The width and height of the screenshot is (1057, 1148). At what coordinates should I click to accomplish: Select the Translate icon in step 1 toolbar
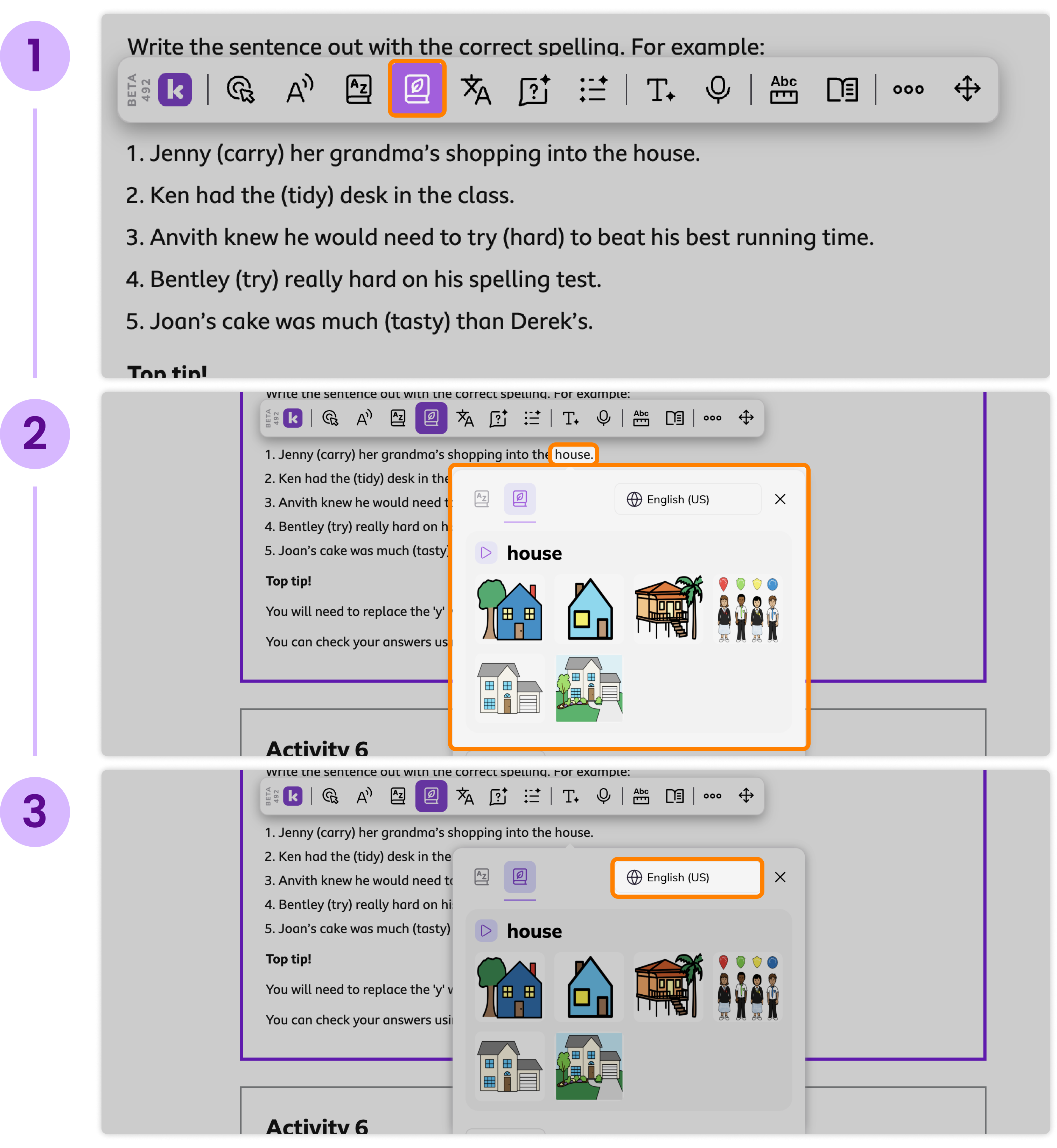(476, 89)
